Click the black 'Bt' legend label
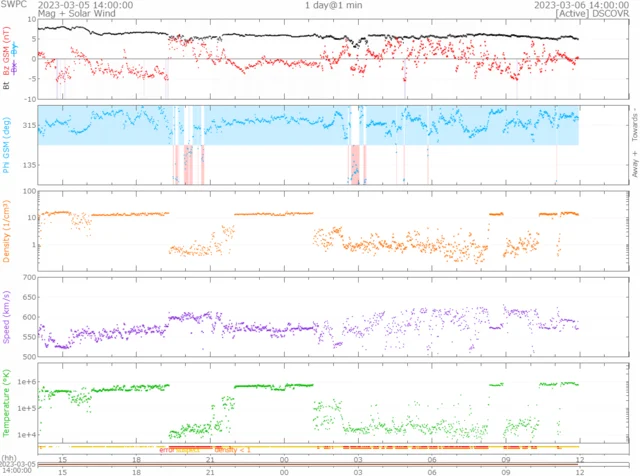Screen dimensions: 640x476 pyautogui.click(x=6, y=86)
